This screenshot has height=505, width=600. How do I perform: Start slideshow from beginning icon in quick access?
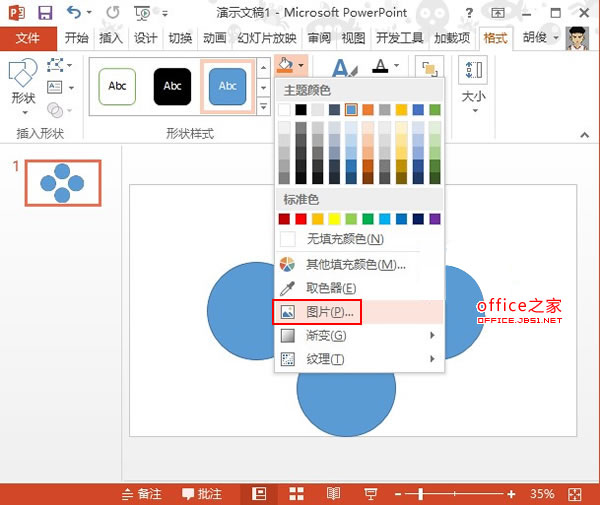pos(143,13)
